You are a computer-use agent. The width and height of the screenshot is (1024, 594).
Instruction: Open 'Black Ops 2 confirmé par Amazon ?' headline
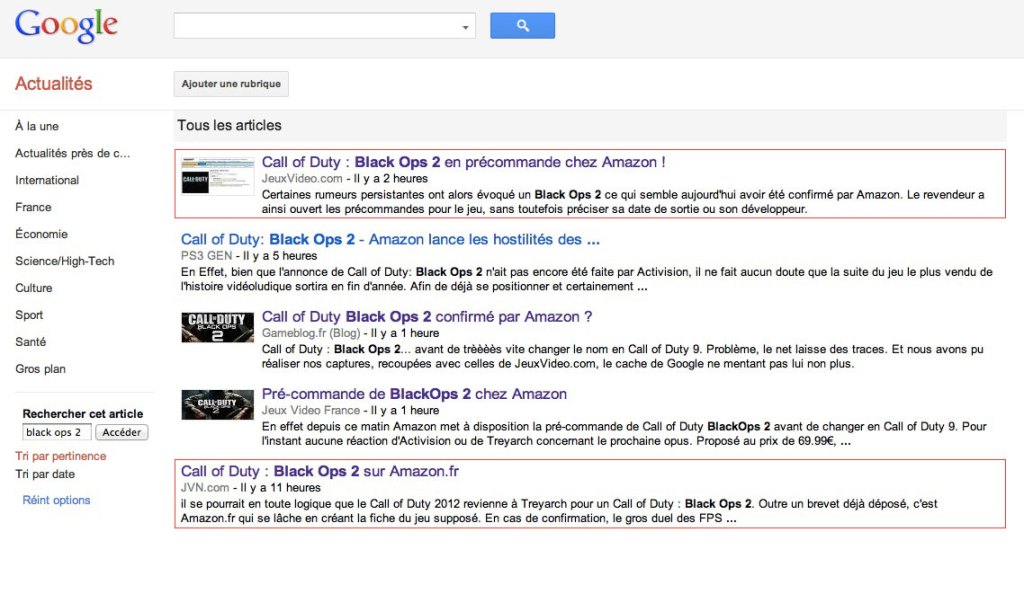[427, 317]
